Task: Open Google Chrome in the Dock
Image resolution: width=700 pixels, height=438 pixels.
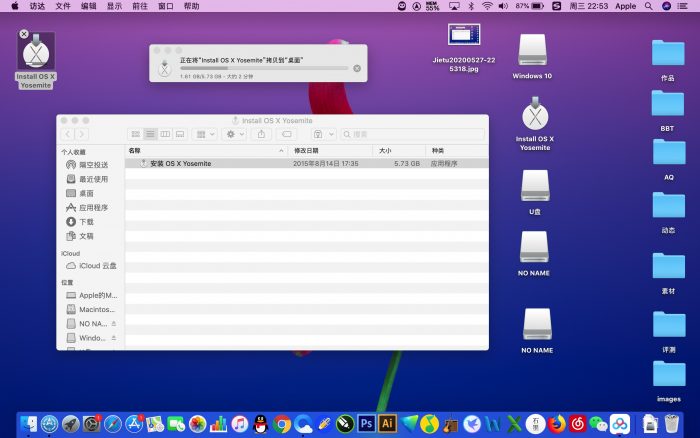Action: tap(282, 424)
